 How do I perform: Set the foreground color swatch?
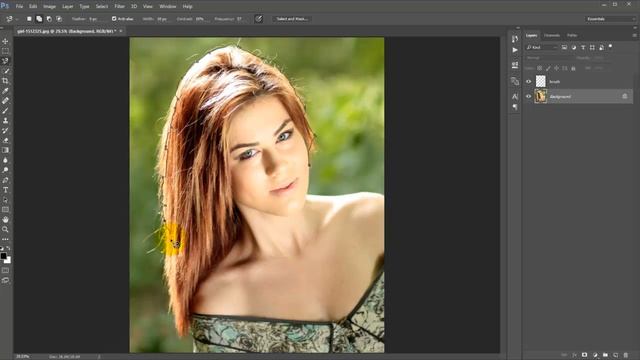(4, 256)
